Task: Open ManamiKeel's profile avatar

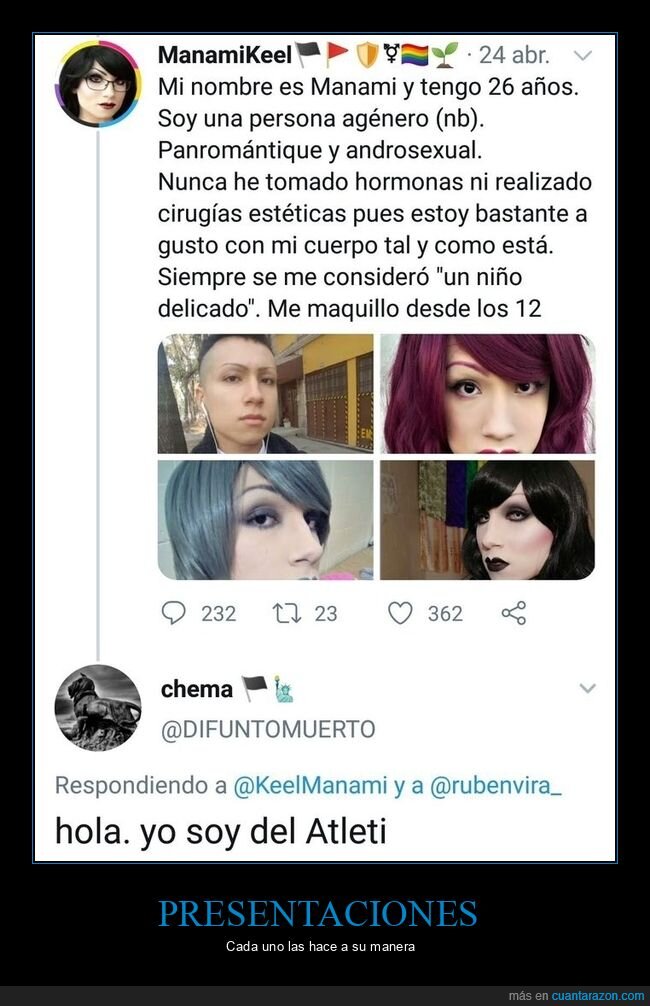Action: coord(98,84)
